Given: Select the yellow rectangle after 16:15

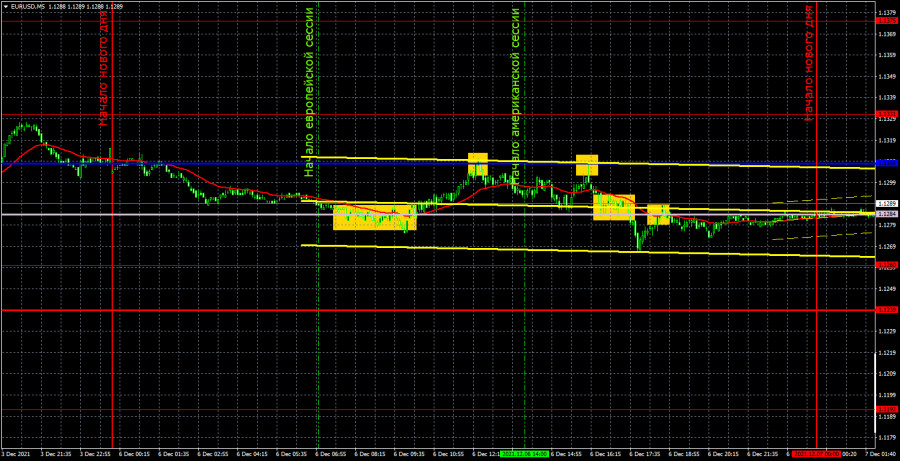Looking at the screenshot, I should point(614,207).
